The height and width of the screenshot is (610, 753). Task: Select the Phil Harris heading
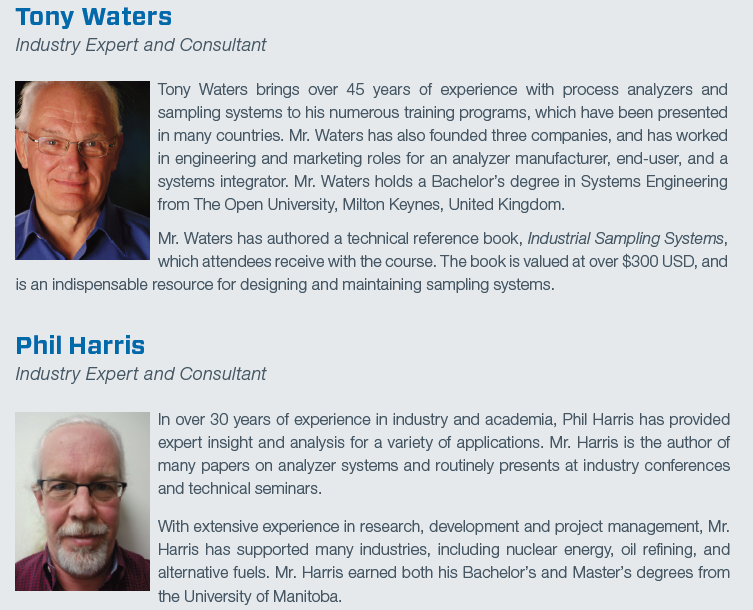(x=80, y=345)
